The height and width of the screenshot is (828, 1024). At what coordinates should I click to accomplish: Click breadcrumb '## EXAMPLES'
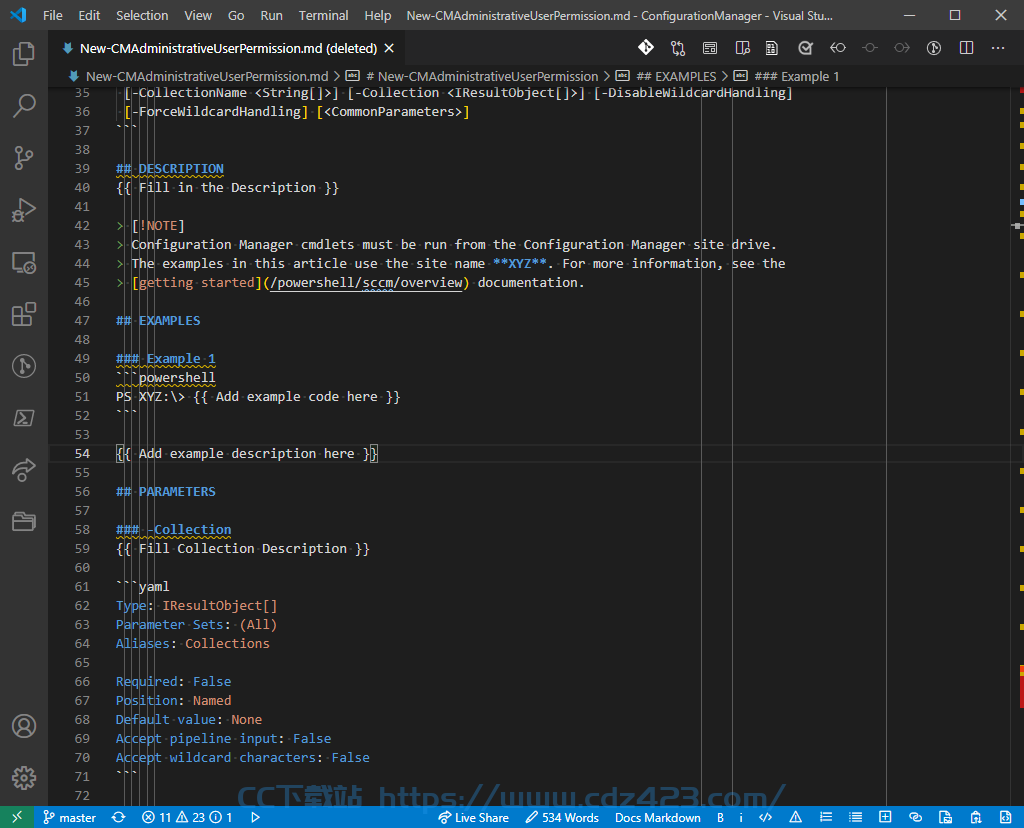[676, 76]
